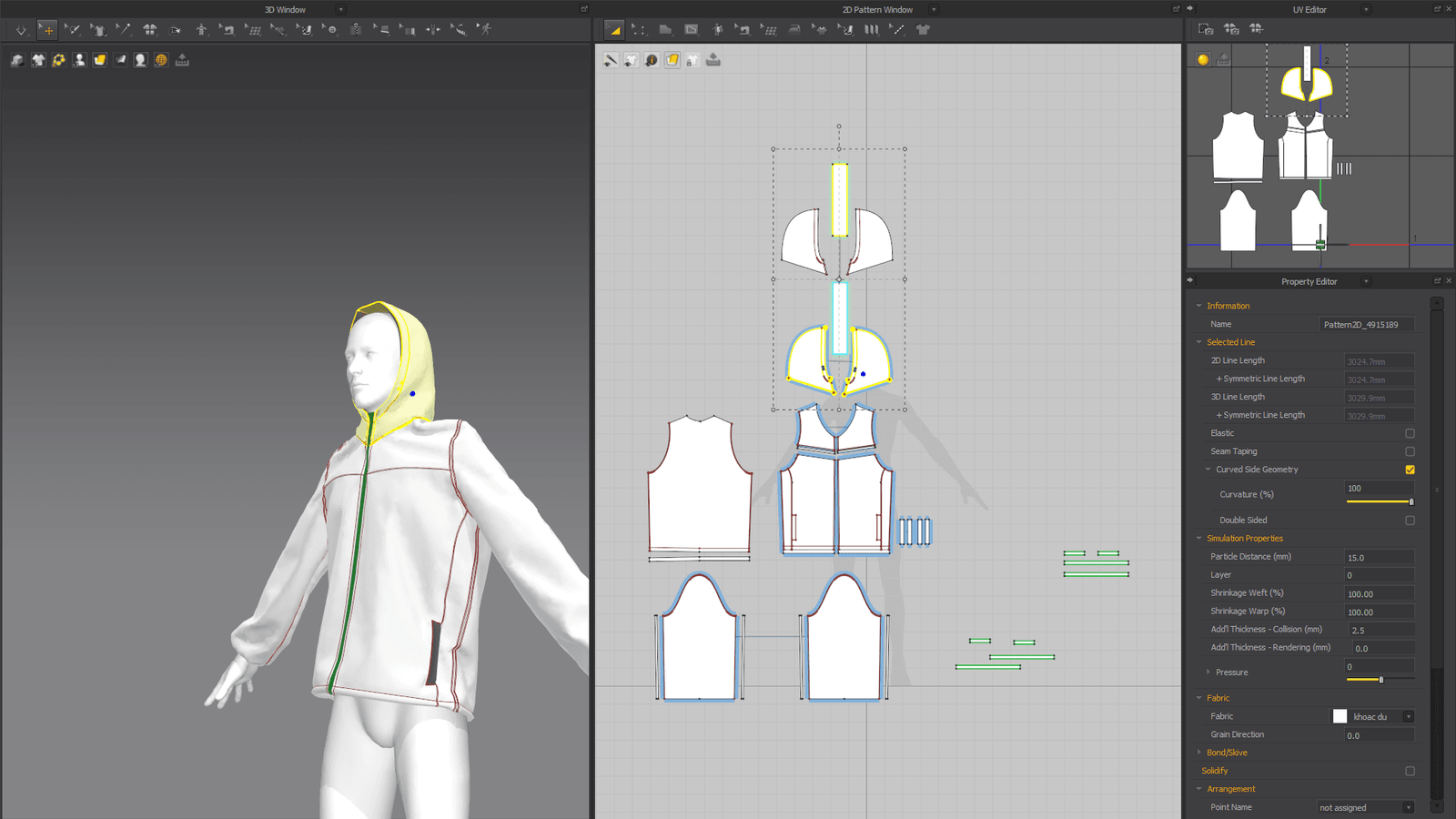This screenshot has width=1456, height=819.
Task: Click the Property Editor panel title
Action: 1309,281
